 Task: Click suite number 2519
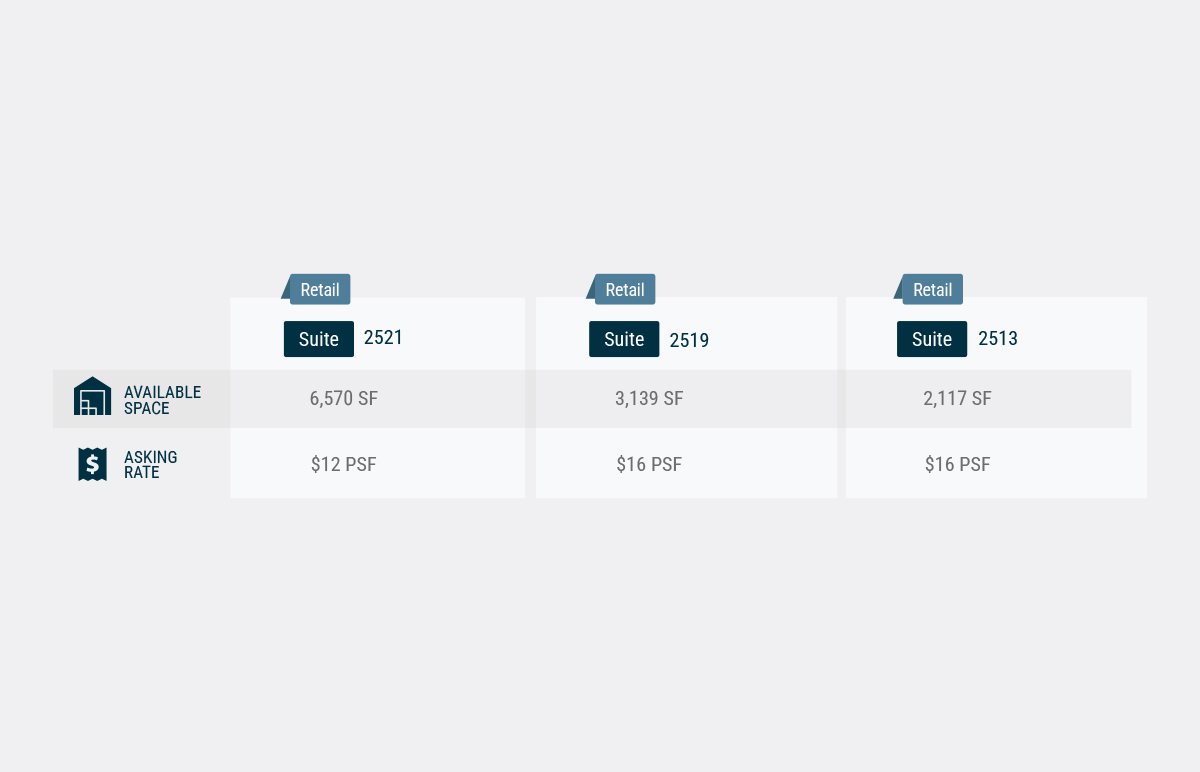pos(689,340)
